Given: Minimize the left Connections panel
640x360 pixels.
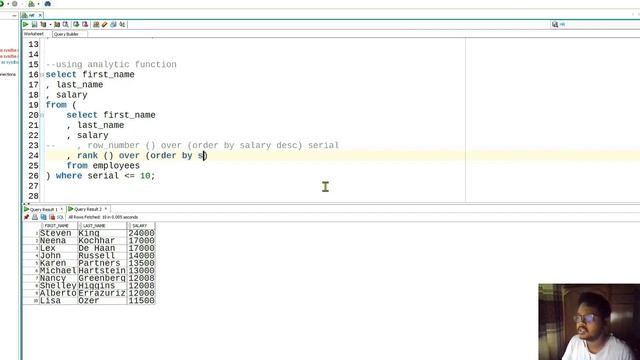Looking at the screenshot, I should 14,16.
